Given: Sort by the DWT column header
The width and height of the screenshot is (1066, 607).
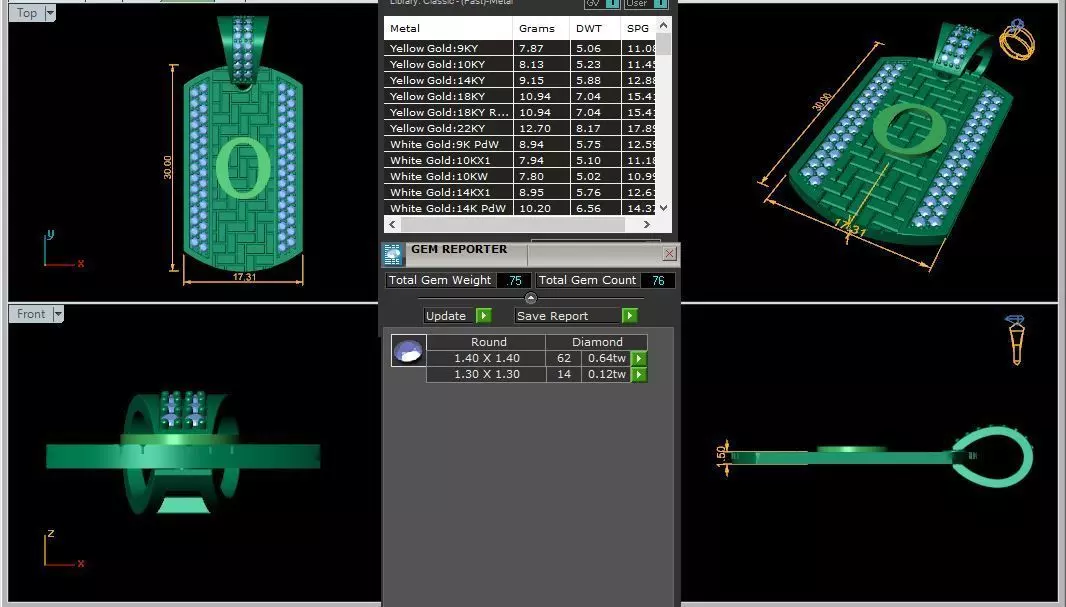Looking at the screenshot, I should (x=595, y=29).
